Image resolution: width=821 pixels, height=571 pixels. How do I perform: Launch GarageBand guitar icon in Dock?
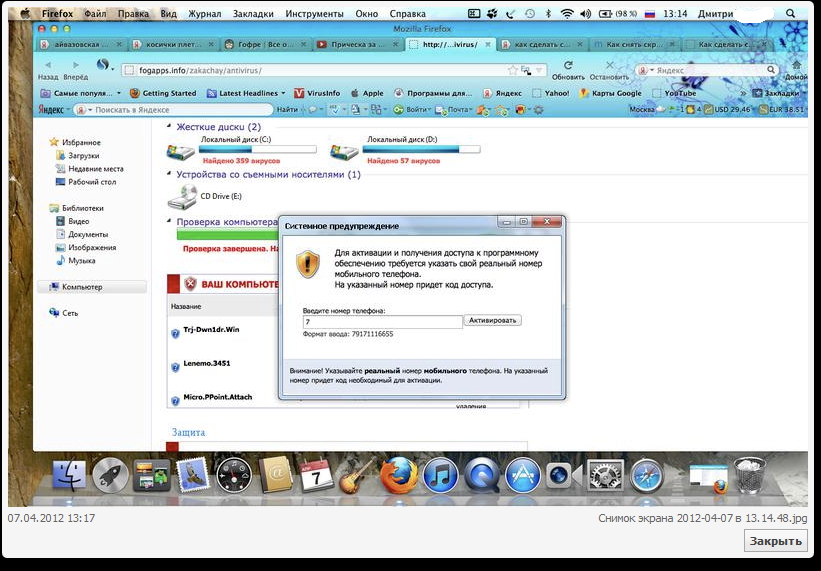pos(358,475)
